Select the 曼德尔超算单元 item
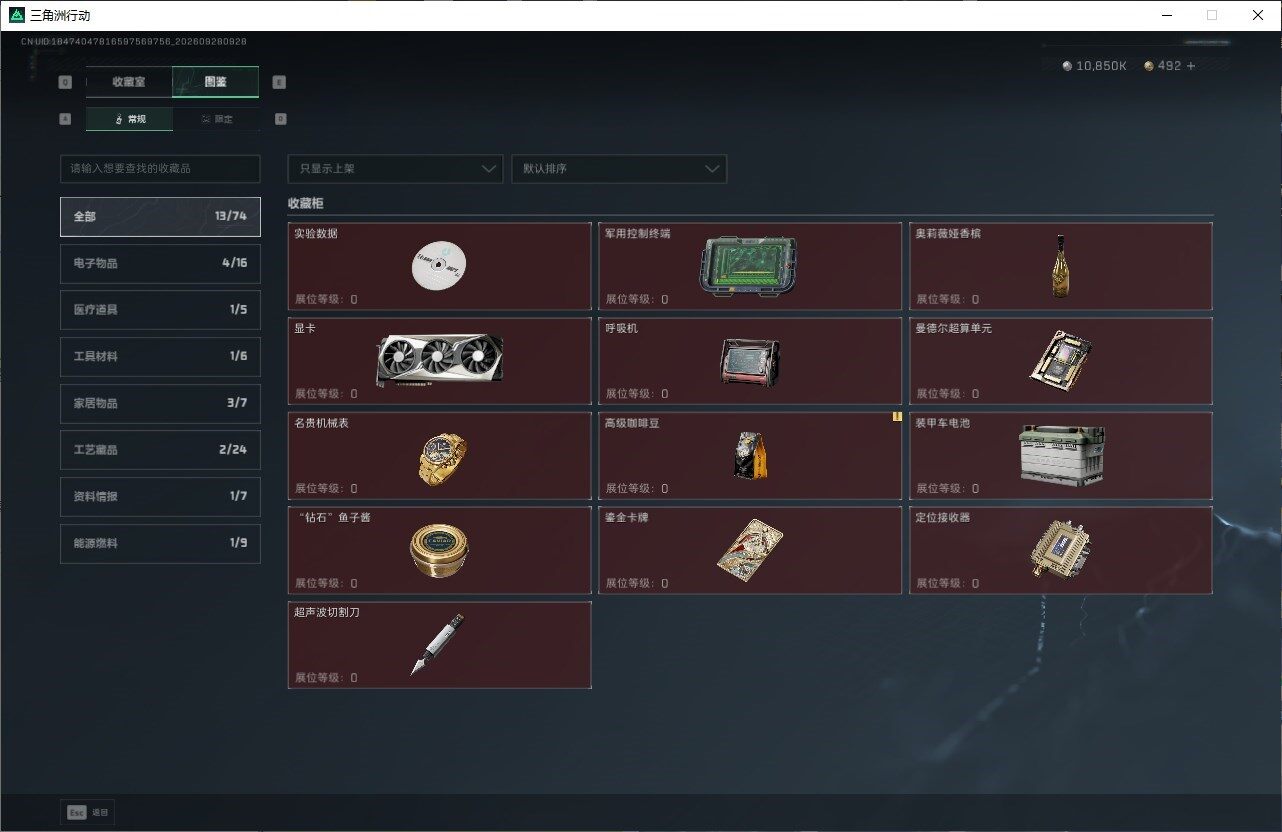The width and height of the screenshot is (1282, 832). point(1061,361)
